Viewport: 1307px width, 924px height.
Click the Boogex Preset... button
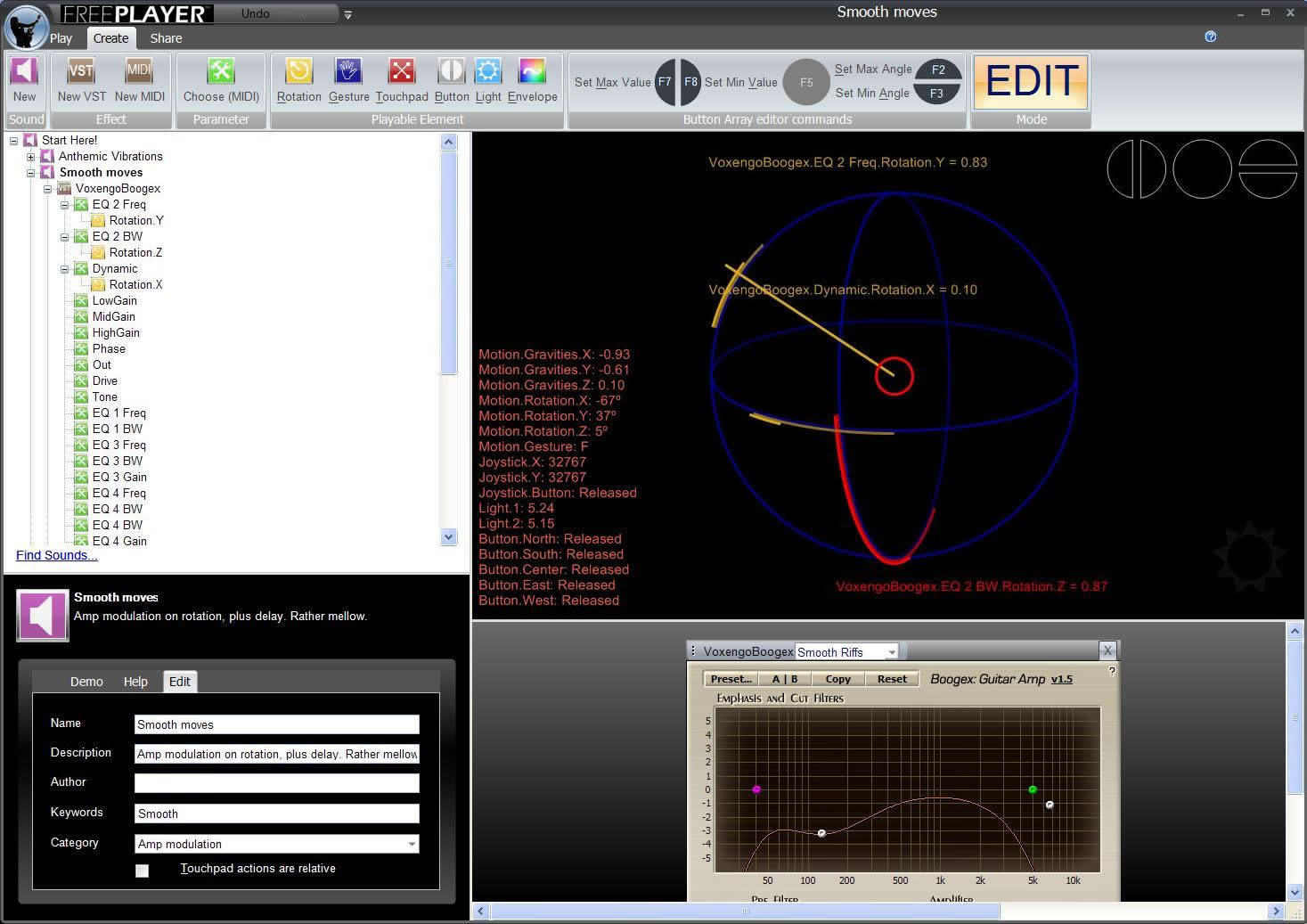(x=731, y=679)
